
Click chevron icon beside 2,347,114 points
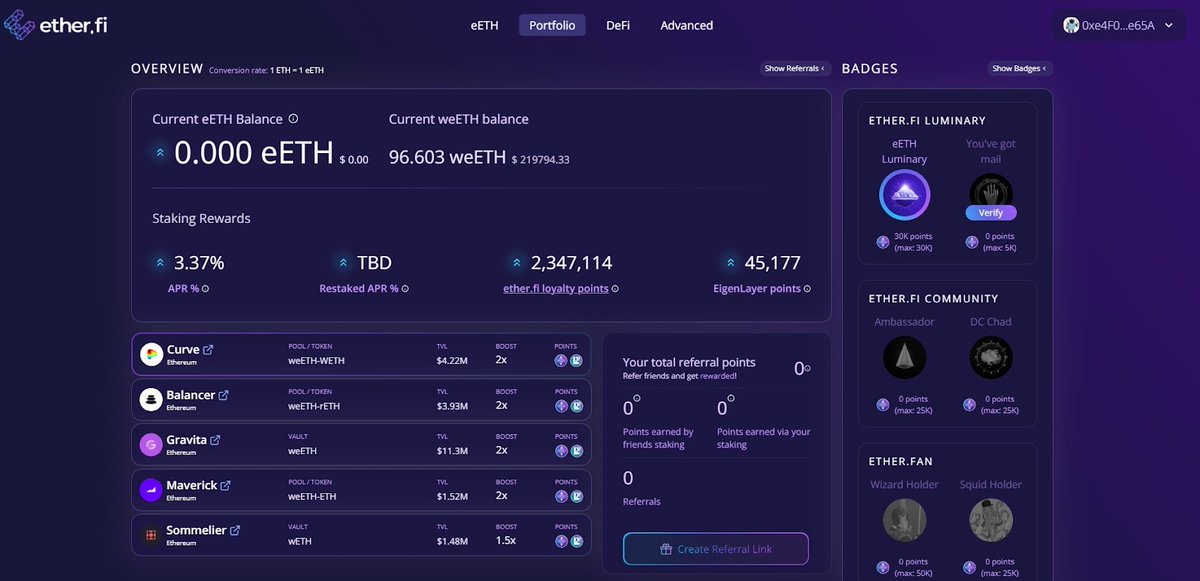click(516, 263)
